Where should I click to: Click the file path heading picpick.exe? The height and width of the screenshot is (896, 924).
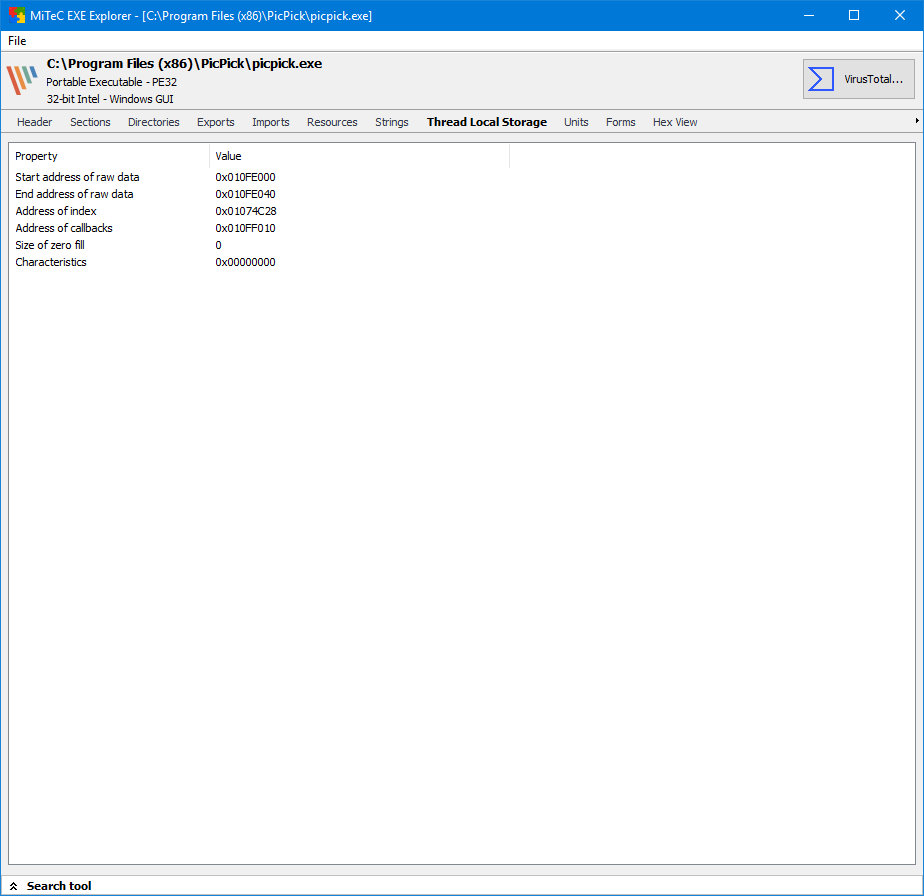(184, 64)
